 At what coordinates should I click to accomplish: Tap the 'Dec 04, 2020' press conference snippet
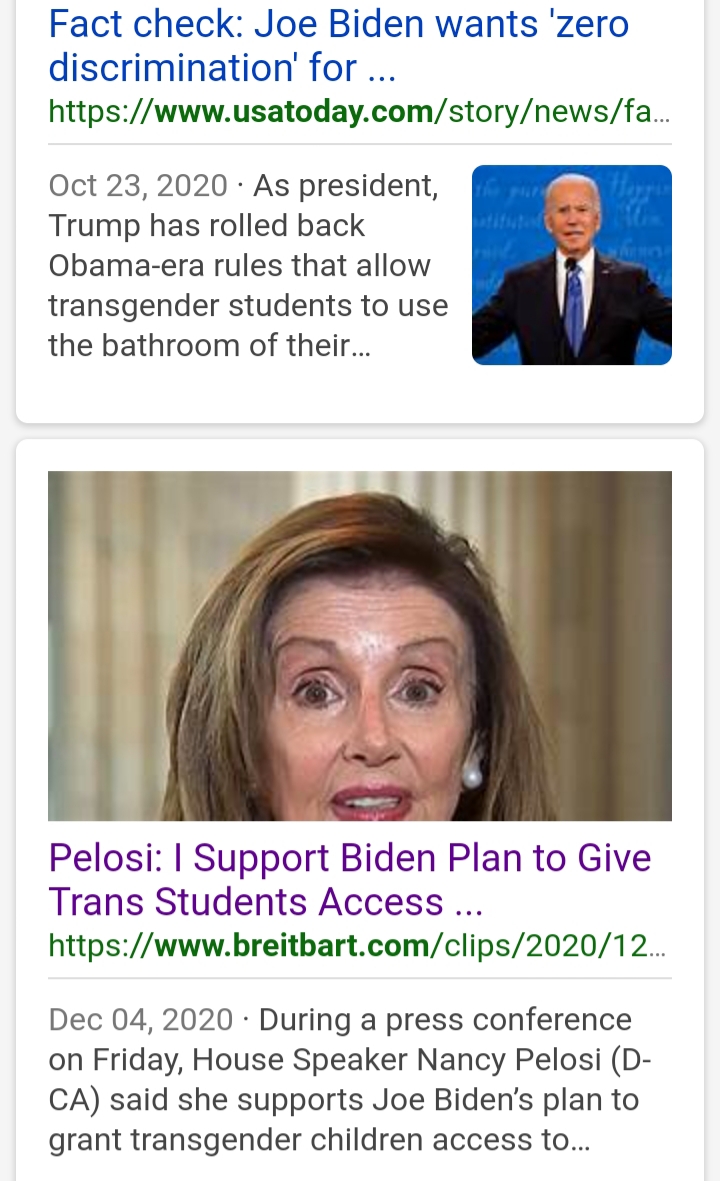(350, 1079)
